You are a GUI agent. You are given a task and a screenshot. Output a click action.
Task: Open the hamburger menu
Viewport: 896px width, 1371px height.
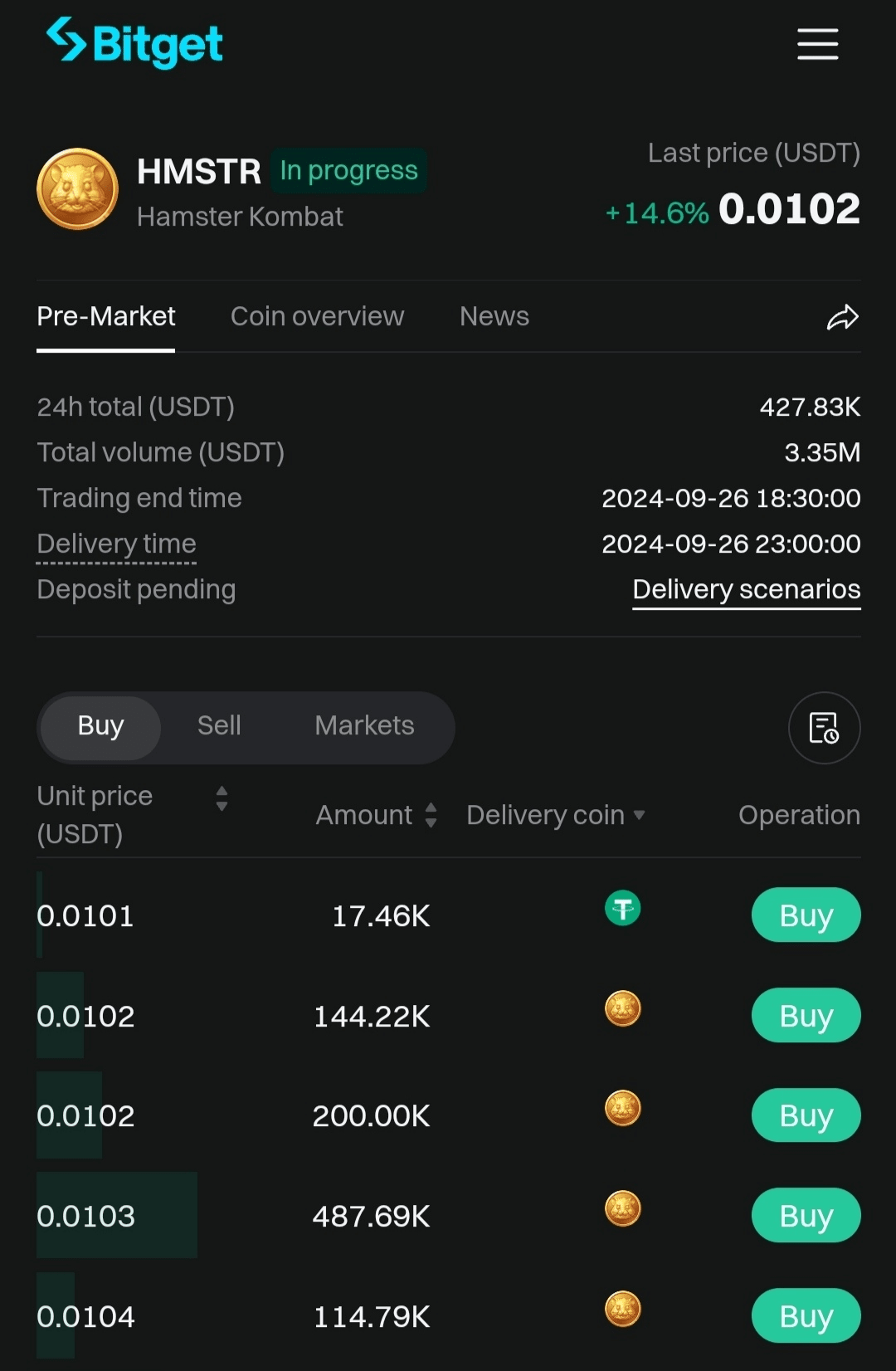pyautogui.click(x=817, y=44)
